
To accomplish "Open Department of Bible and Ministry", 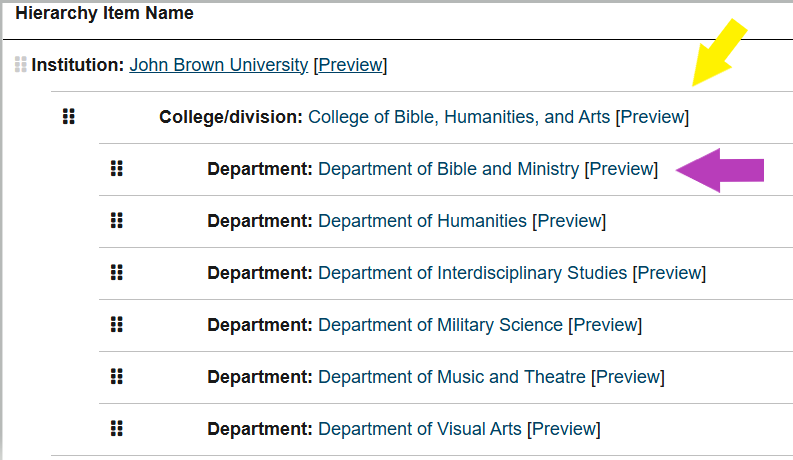I will [448, 169].
